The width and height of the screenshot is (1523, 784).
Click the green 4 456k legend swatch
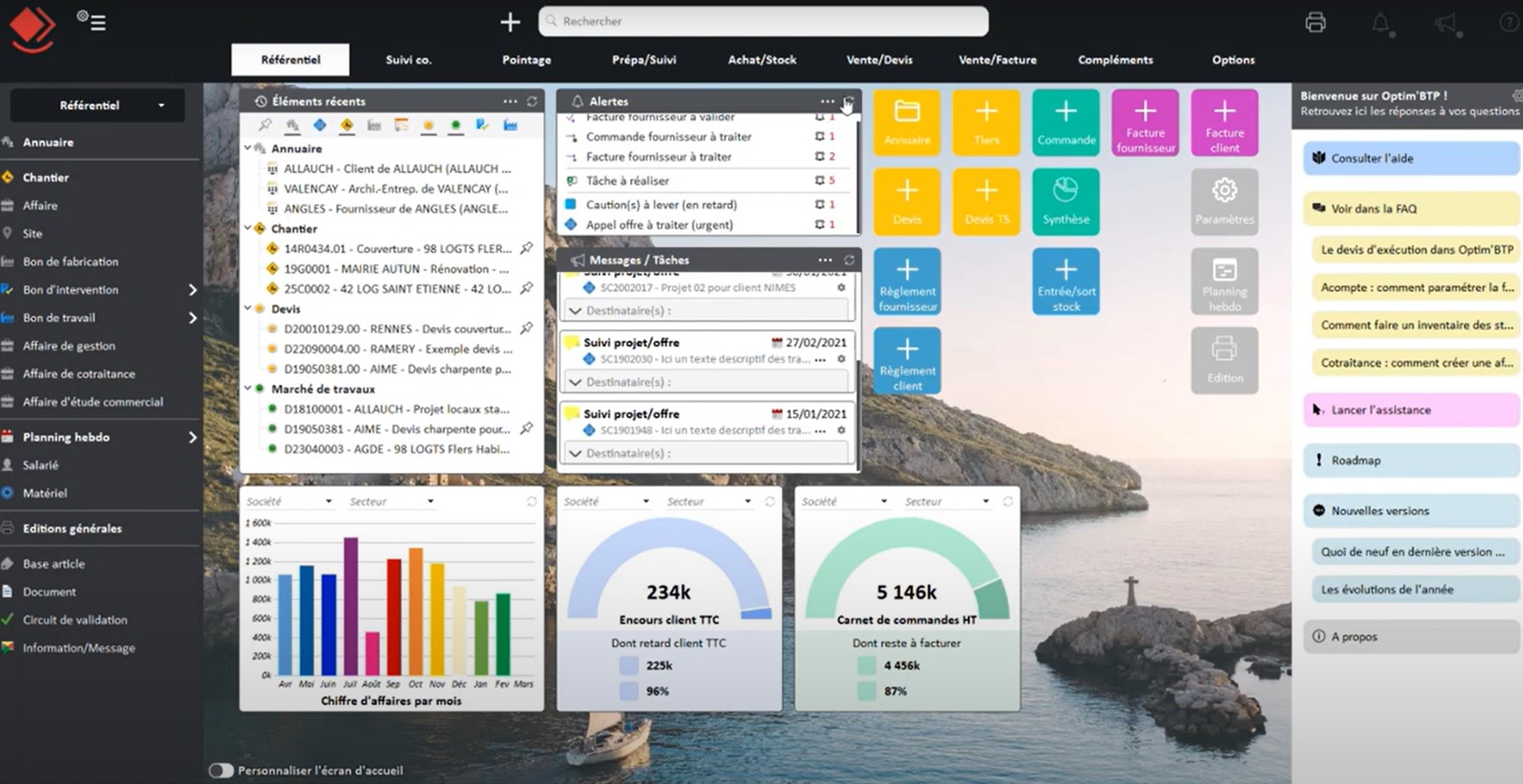(x=867, y=666)
